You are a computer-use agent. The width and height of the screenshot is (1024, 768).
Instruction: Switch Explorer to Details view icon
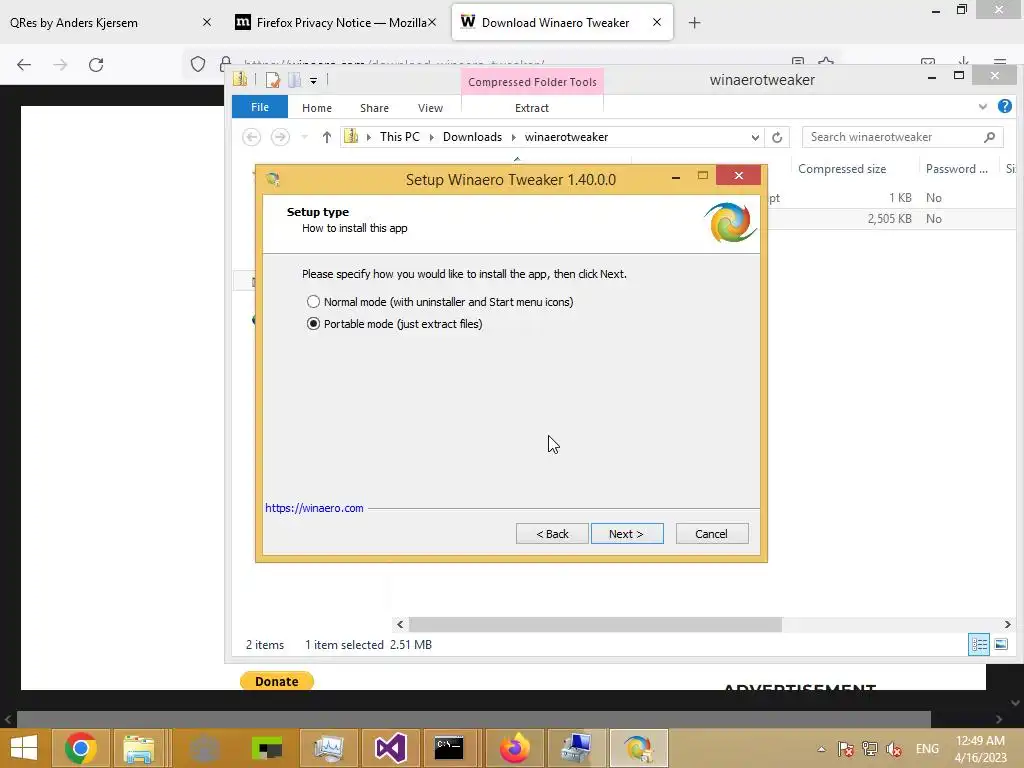(979, 645)
